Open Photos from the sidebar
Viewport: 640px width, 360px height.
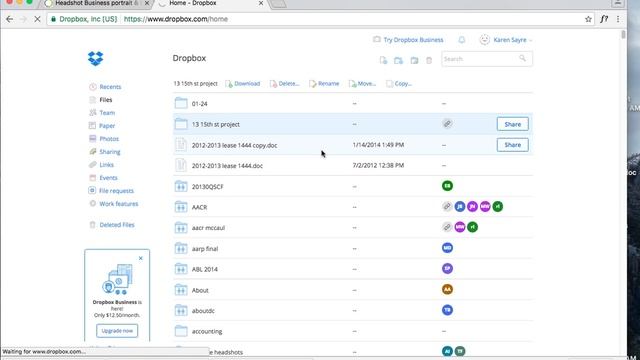click(109, 139)
